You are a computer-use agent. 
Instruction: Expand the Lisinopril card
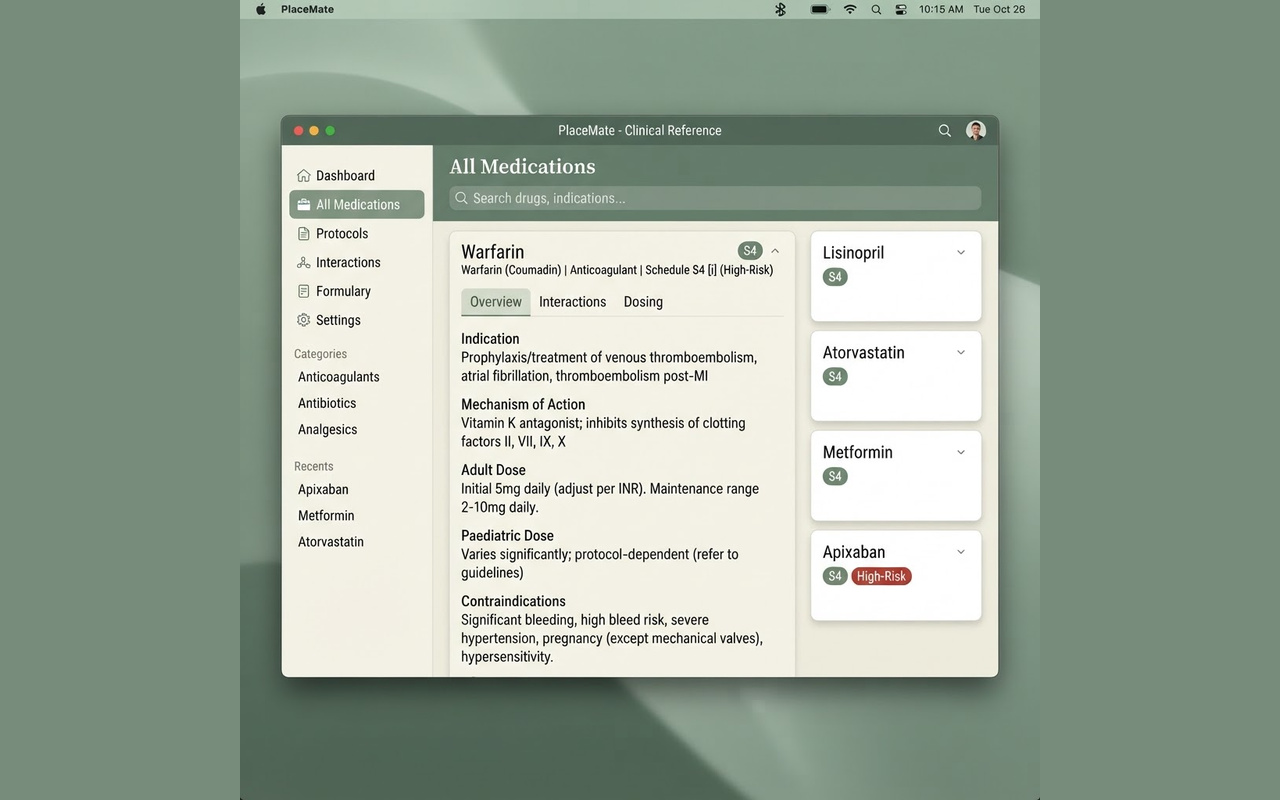961,253
